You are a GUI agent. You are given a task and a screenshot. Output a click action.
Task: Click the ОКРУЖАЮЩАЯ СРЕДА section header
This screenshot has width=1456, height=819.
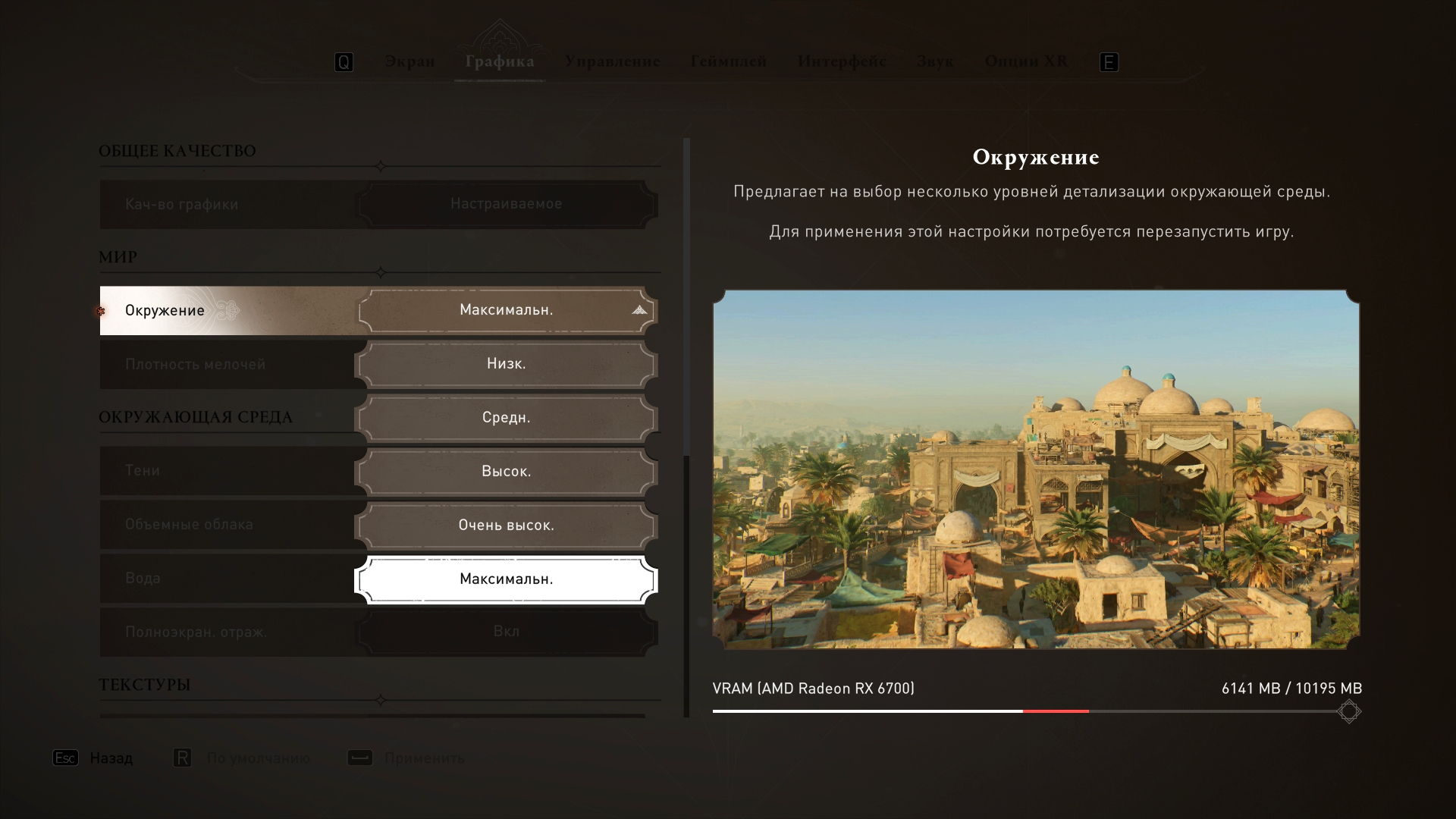click(x=196, y=417)
